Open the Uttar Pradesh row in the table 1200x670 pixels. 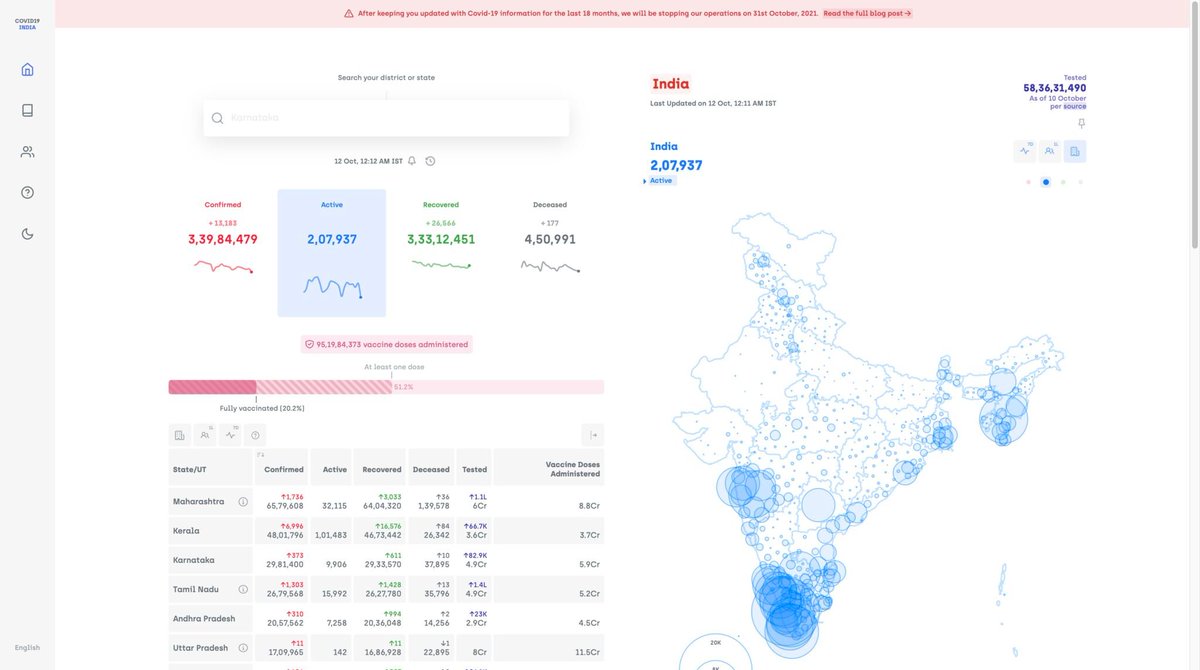pyautogui.click(x=386, y=648)
